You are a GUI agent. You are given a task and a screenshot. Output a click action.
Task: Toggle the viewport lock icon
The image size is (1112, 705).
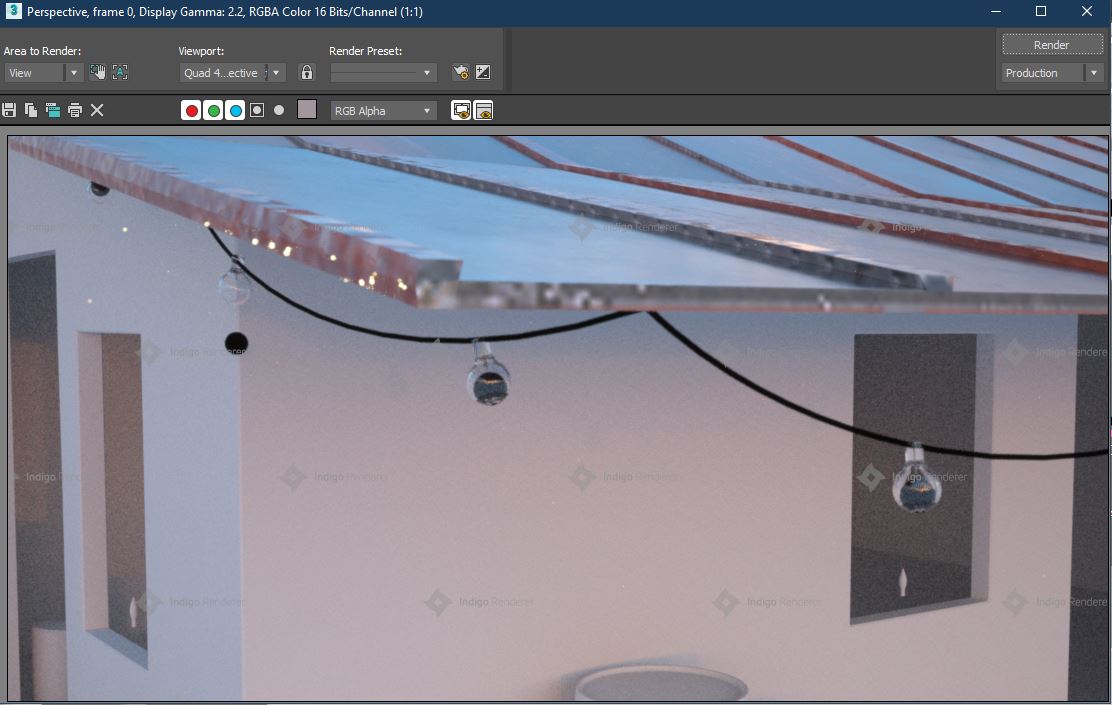(307, 72)
